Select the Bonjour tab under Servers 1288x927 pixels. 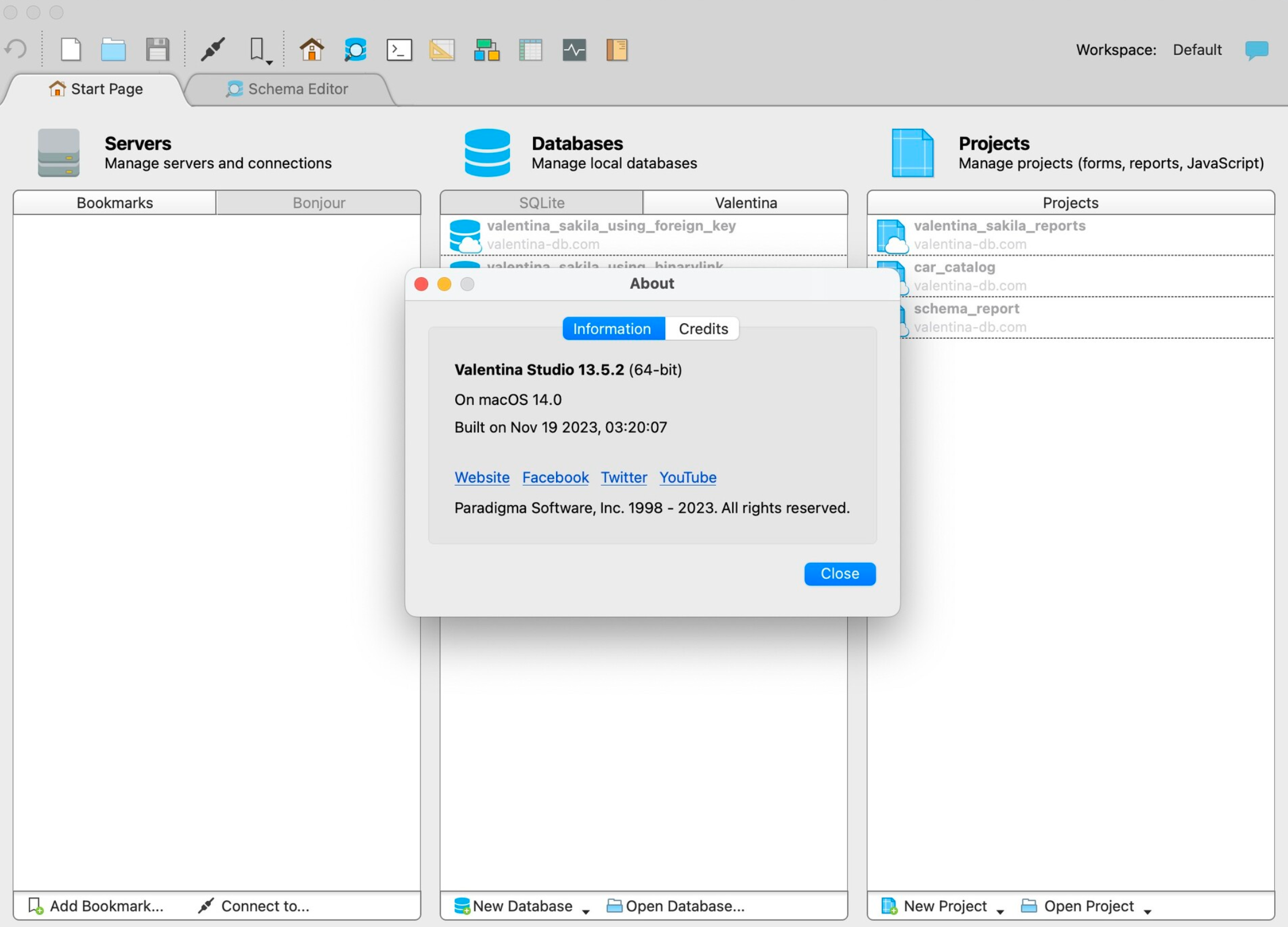coord(319,203)
